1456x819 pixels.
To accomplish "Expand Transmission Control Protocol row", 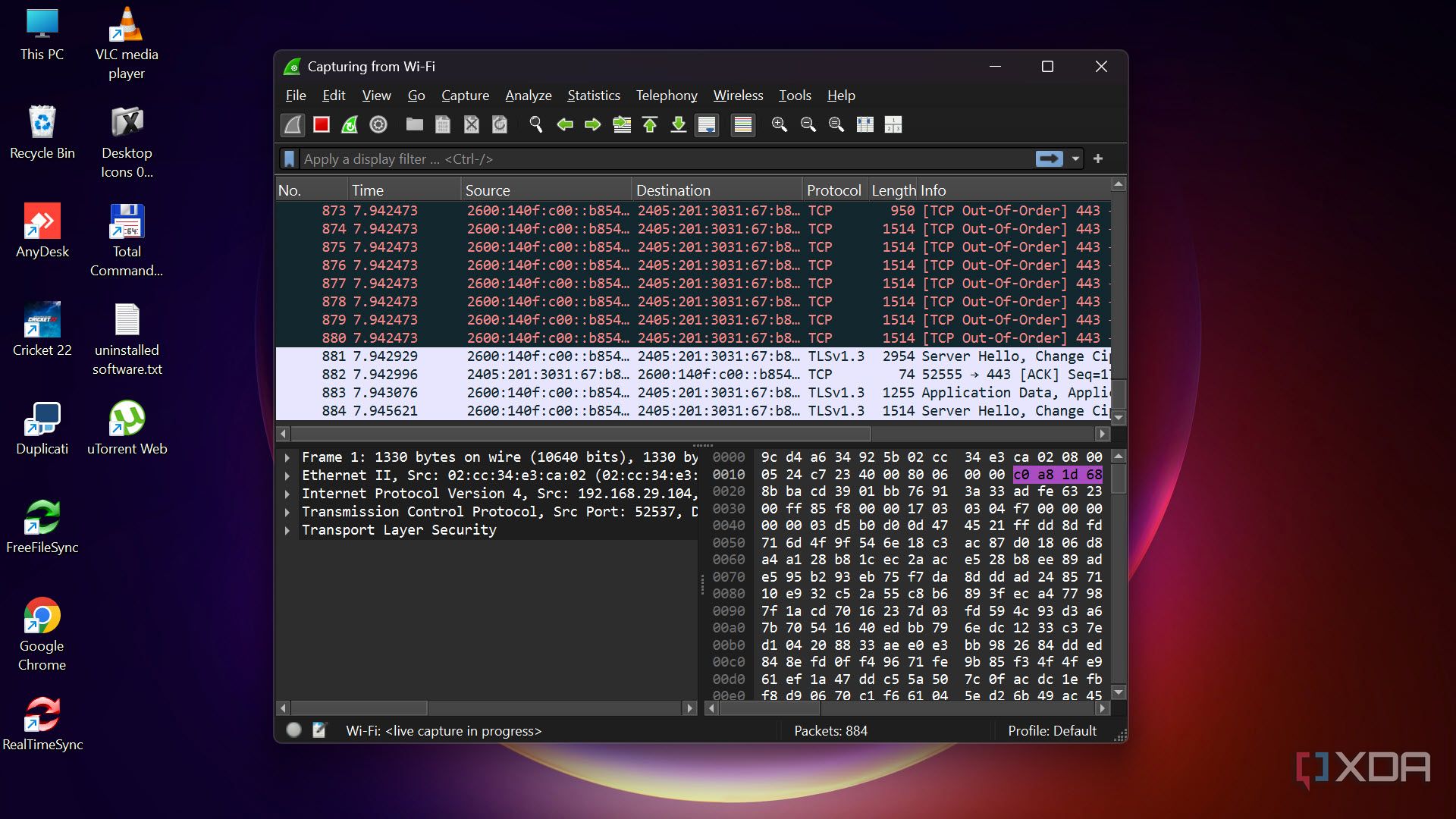I will click(x=287, y=512).
